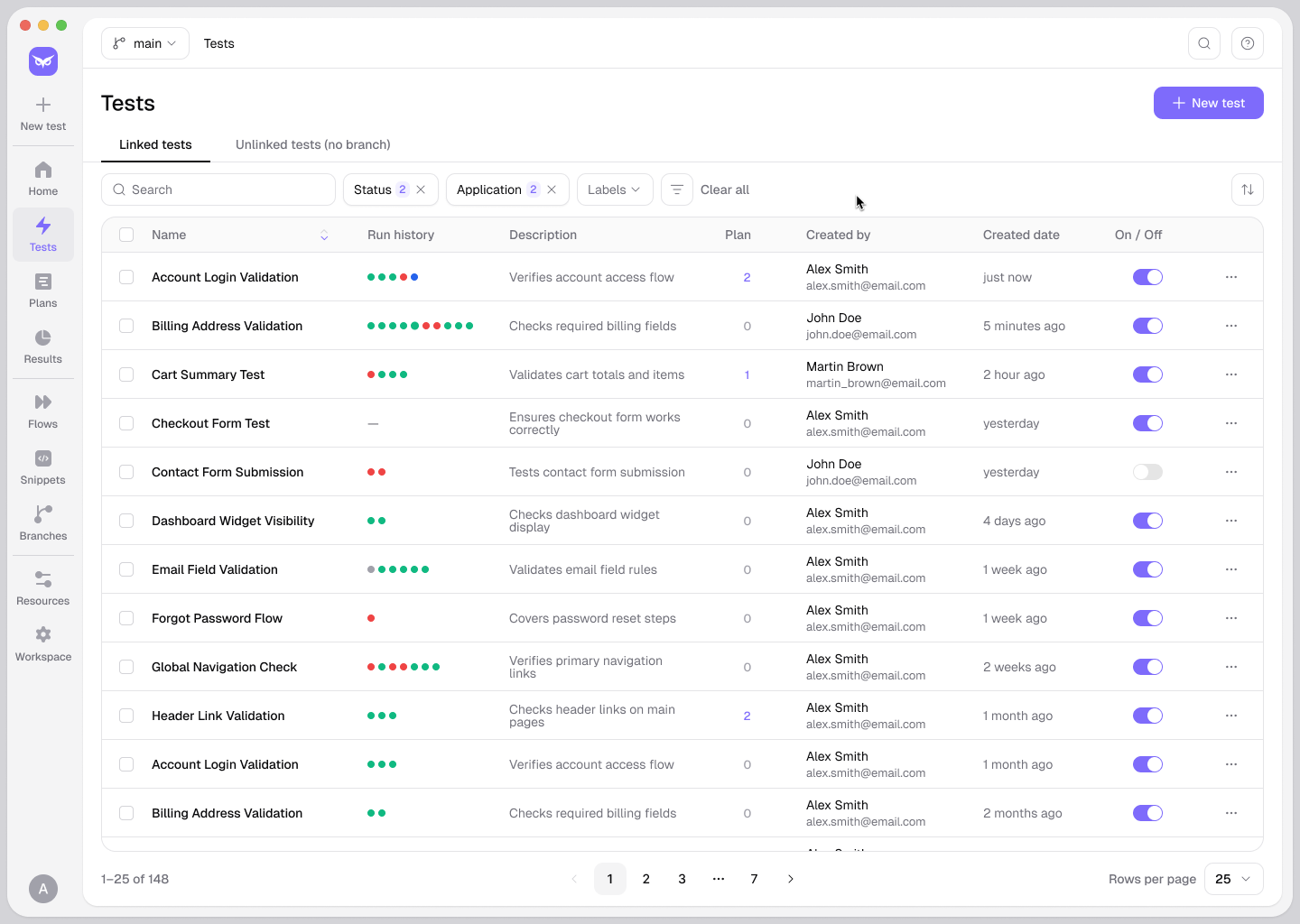The width and height of the screenshot is (1300, 924).
Task: Click the user avatar A at bottom left
Action: (43, 889)
